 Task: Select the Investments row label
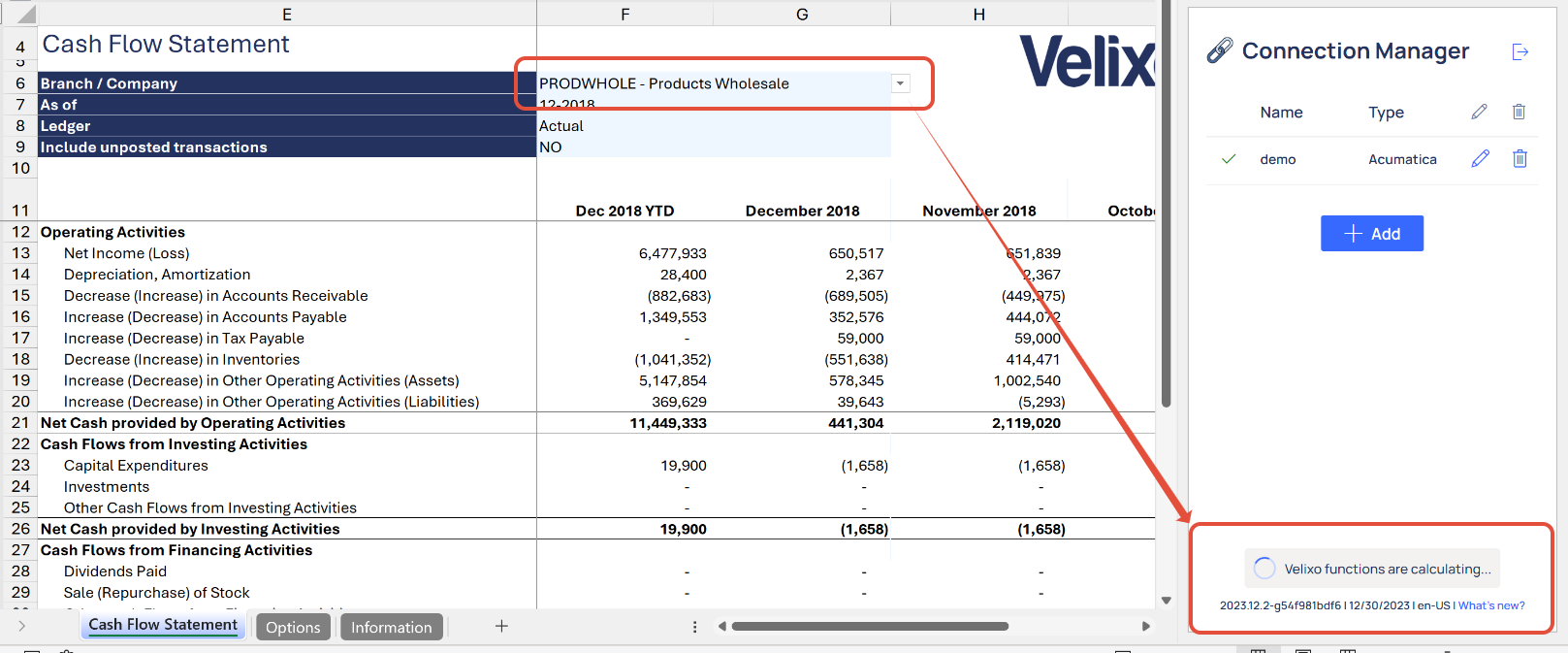(x=107, y=487)
